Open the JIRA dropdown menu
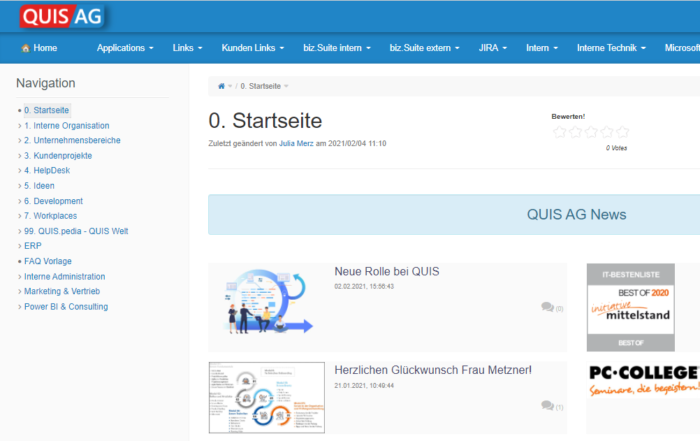 coord(493,48)
